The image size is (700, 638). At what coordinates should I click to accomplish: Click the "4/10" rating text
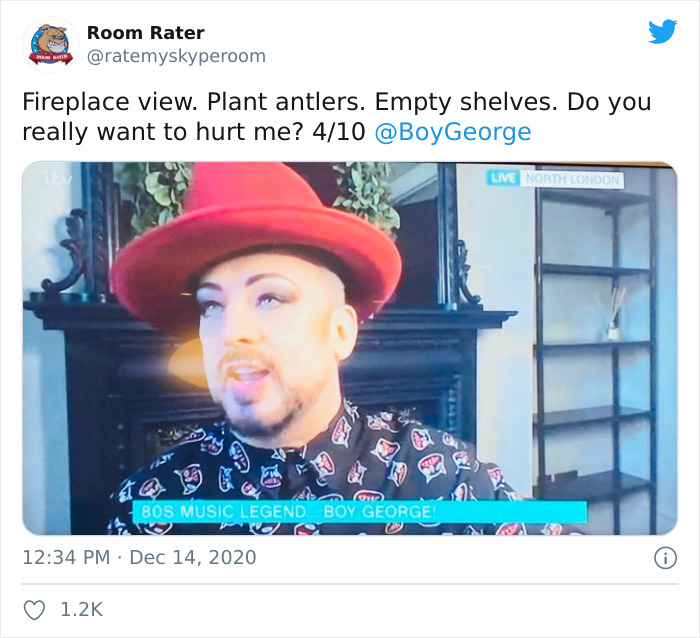pyautogui.click(x=339, y=132)
